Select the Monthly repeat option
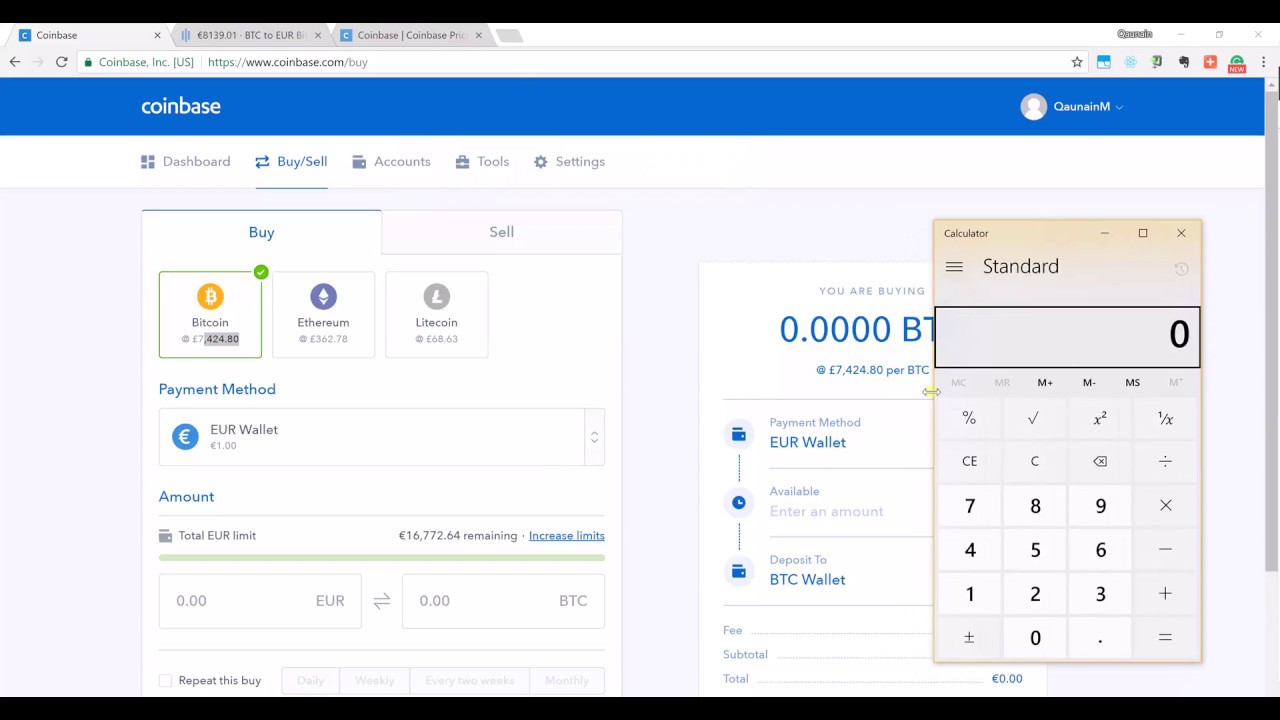1280x720 pixels. (x=566, y=681)
